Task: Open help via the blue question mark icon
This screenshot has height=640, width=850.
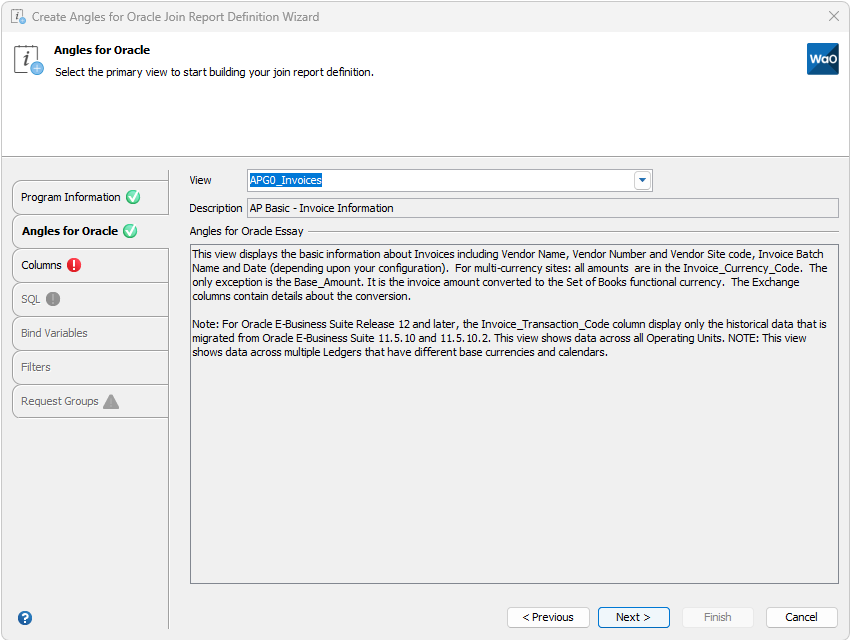Action: pyautogui.click(x=25, y=618)
